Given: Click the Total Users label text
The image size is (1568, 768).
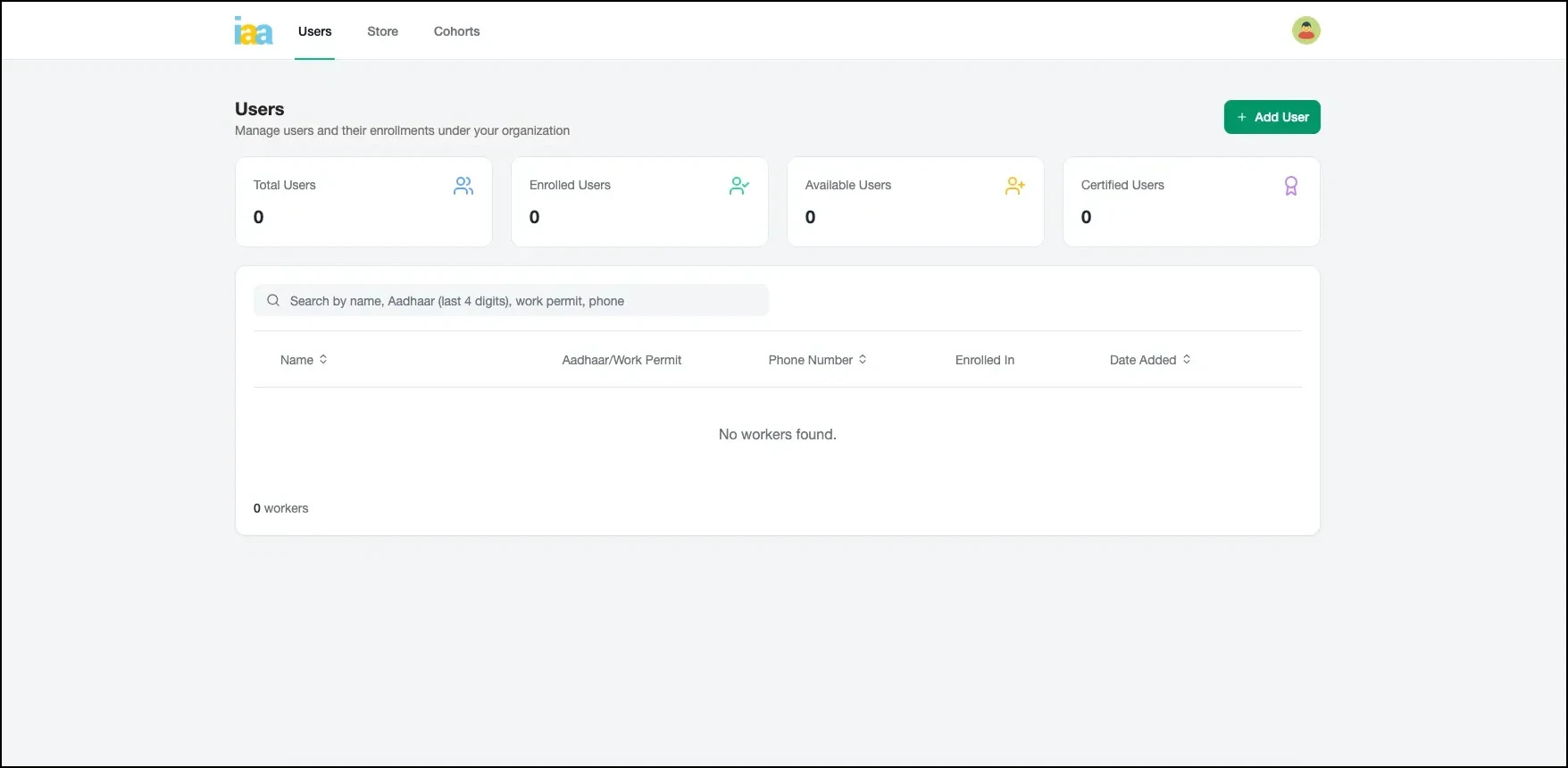Looking at the screenshot, I should 284,185.
